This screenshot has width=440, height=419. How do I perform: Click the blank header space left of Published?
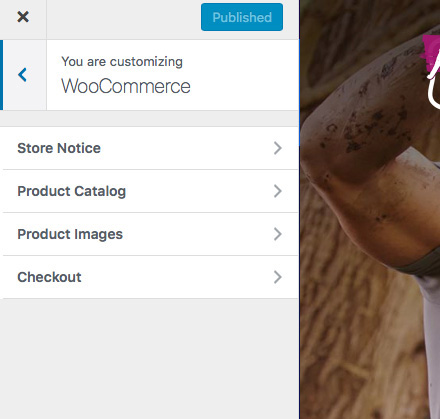click(x=123, y=19)
